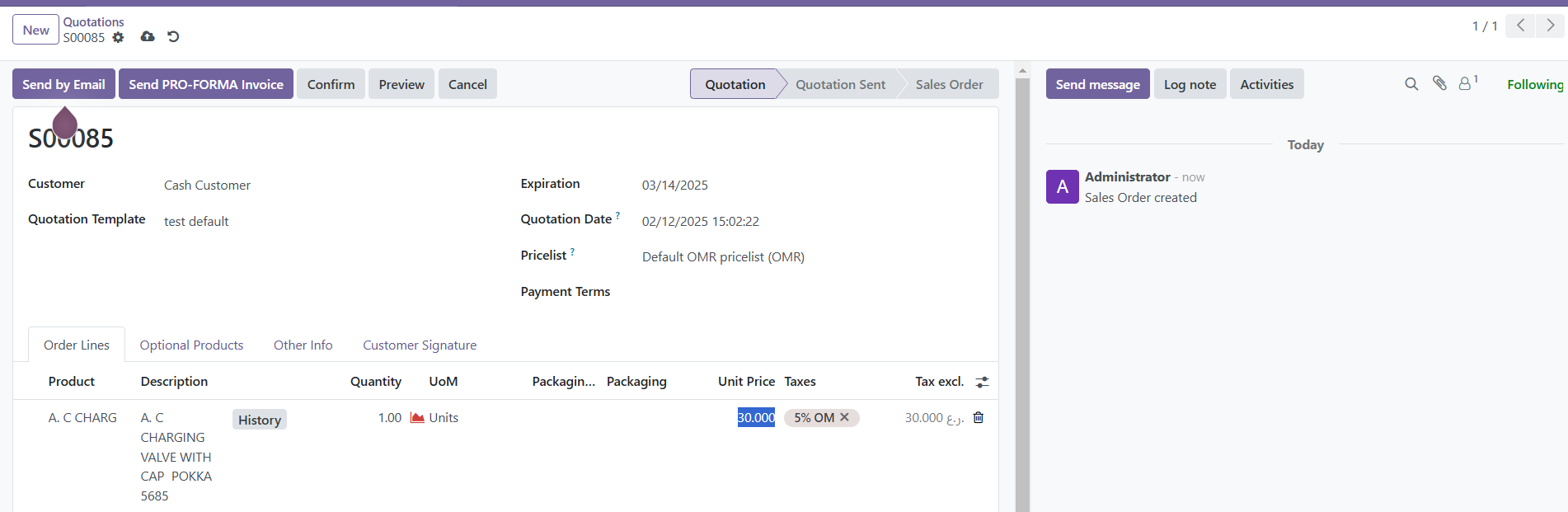The width and height of the screenshot is (1568, 512).
Task: Delete order line with trash icon
Action: (979, 418)
